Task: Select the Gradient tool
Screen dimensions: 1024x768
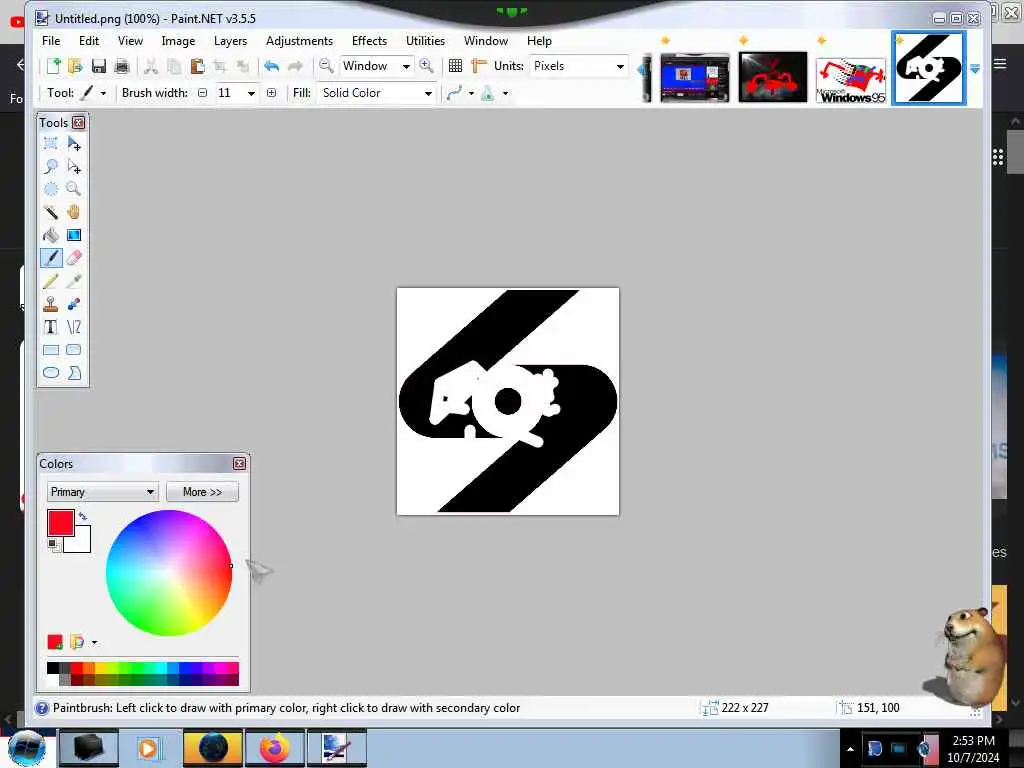Action: [74, 234]
